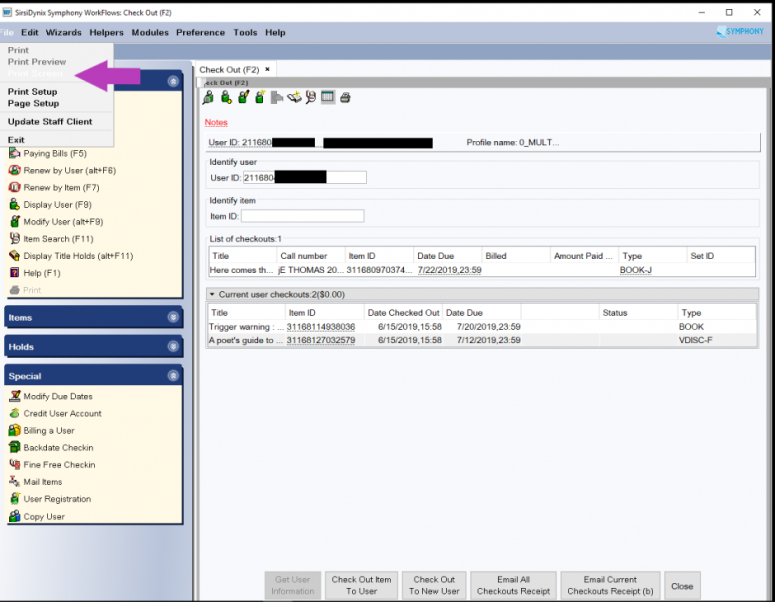The width and height of the screenshot is (775, 602).
Task: Open the Help menu in menu bar
Action: coord(275,33)
